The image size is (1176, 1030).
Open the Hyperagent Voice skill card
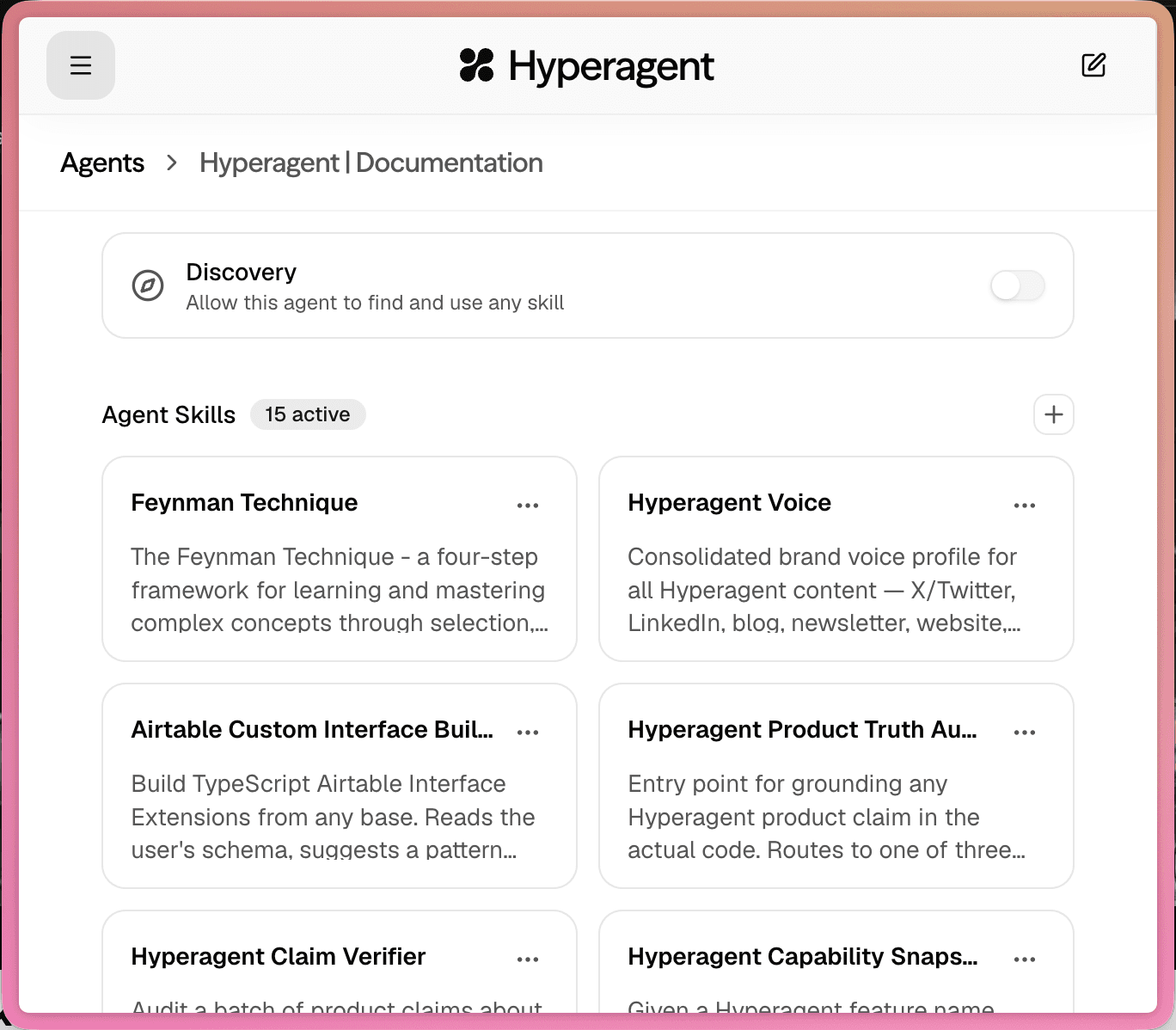[x=836, y=559]
